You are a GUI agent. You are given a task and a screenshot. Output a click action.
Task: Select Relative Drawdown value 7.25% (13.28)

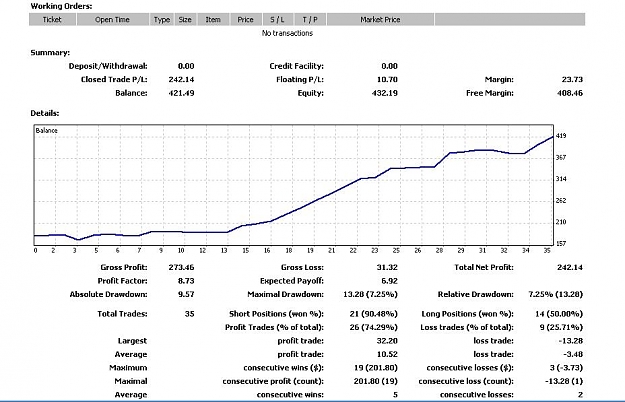point(556,294)
